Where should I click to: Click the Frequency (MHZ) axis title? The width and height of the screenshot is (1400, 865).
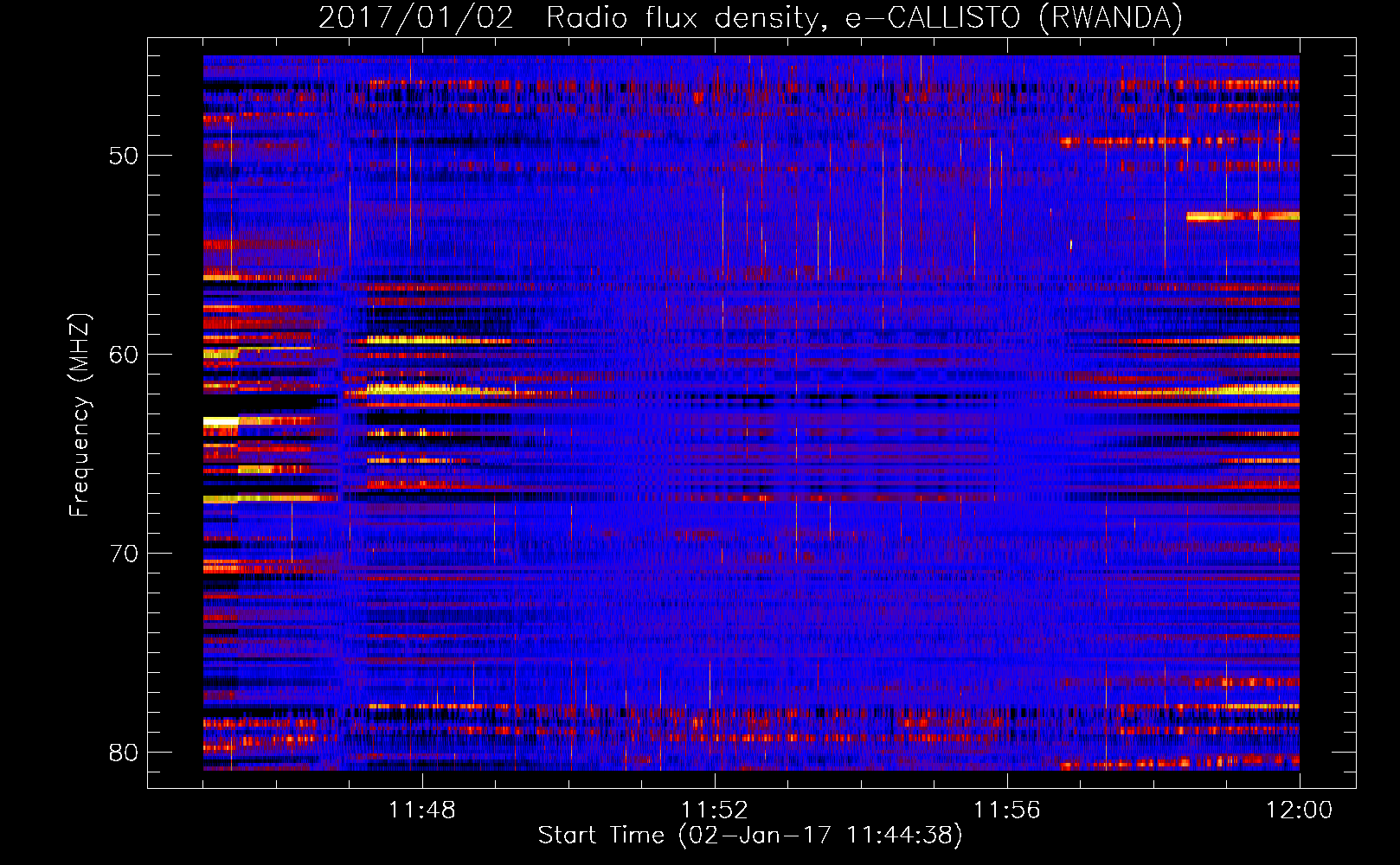(x=80, y=415)
